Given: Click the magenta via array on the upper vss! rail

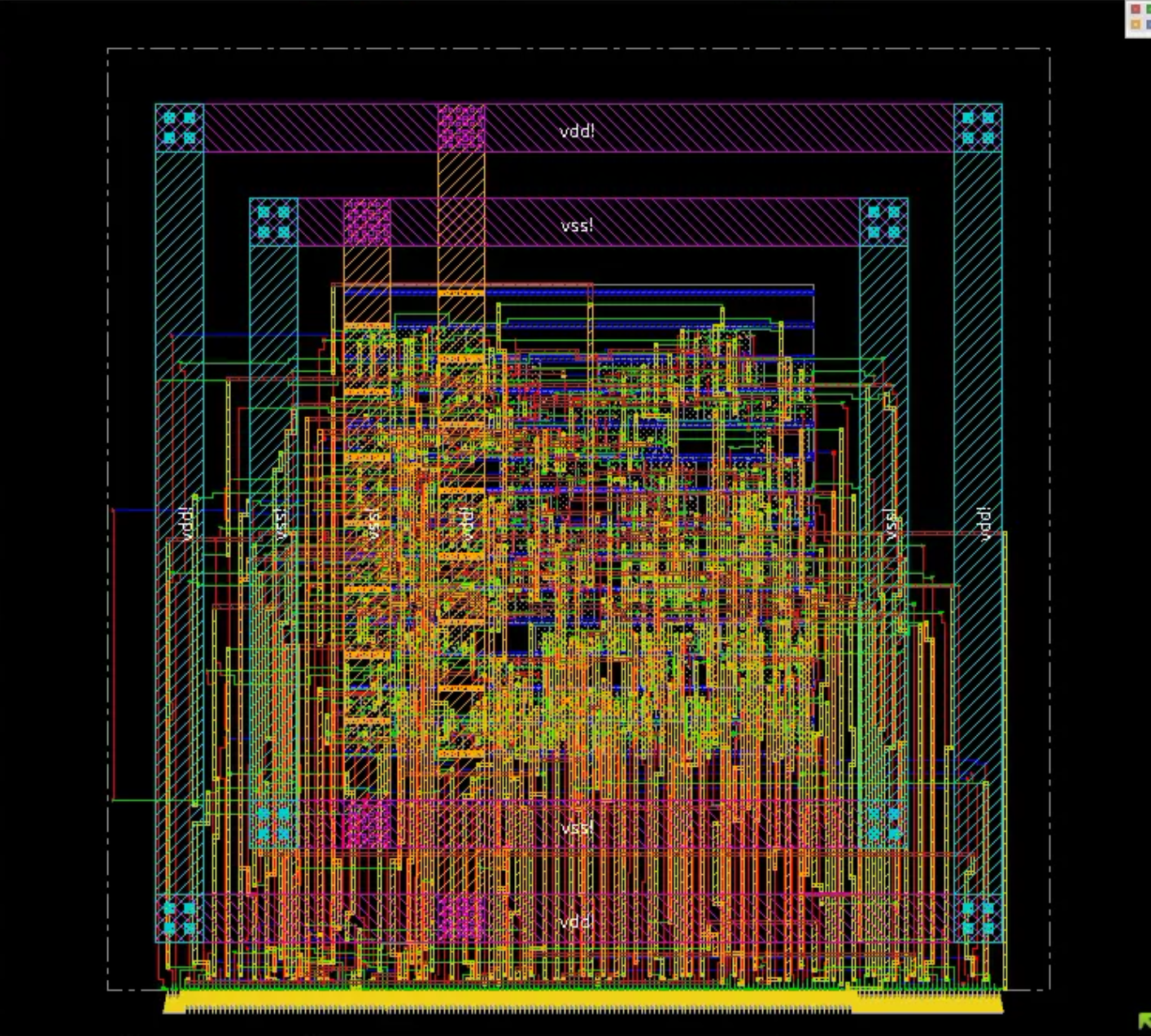Looking at the screenshot, I should coord(367,222).
